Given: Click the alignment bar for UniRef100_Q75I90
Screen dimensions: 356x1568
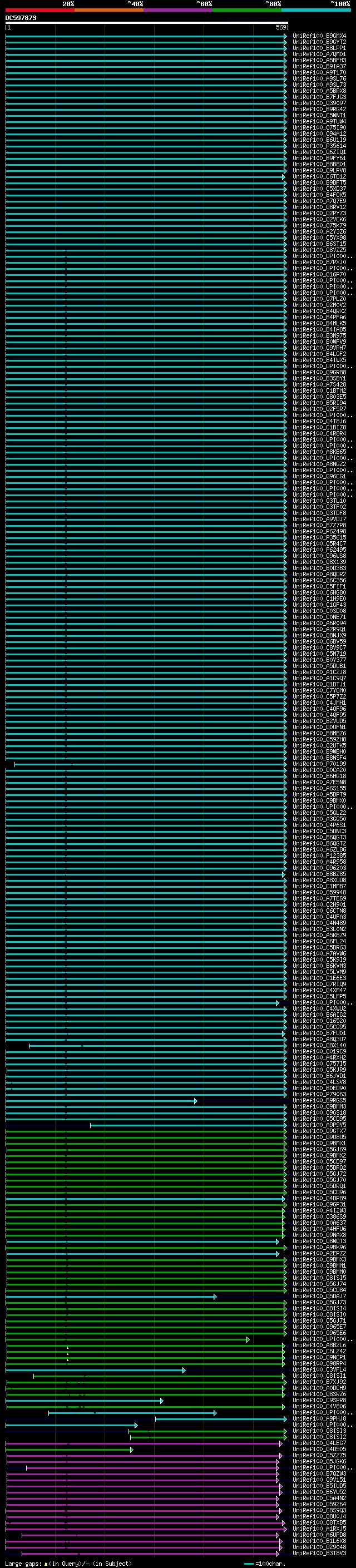Looking at the screenshot, I should (x=146, y=127).
